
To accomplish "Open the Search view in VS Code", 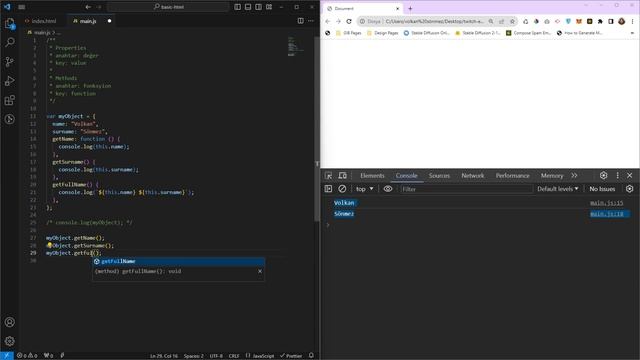I will (10, 42).
